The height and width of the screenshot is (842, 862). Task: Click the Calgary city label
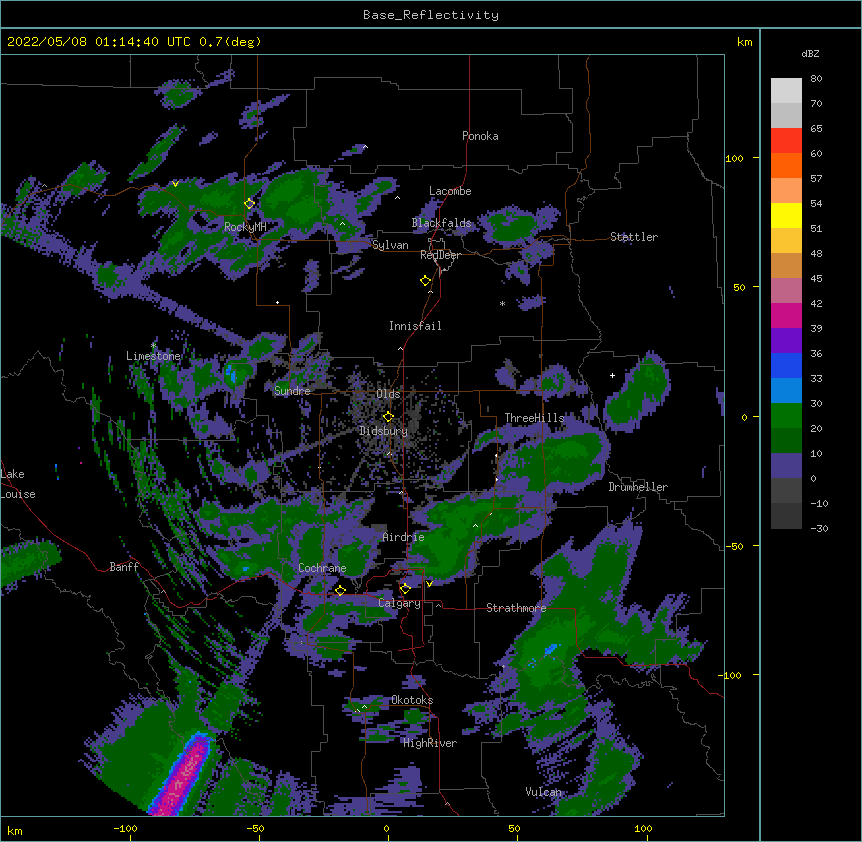399,603
